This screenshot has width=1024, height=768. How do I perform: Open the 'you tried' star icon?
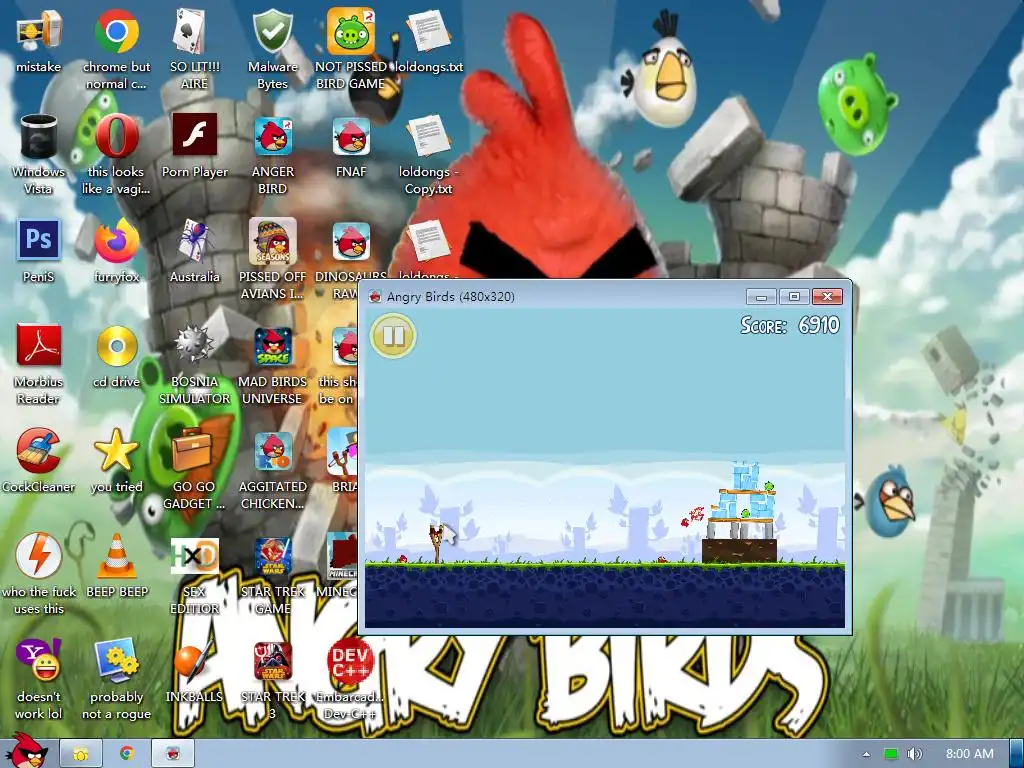pos(116,451)
